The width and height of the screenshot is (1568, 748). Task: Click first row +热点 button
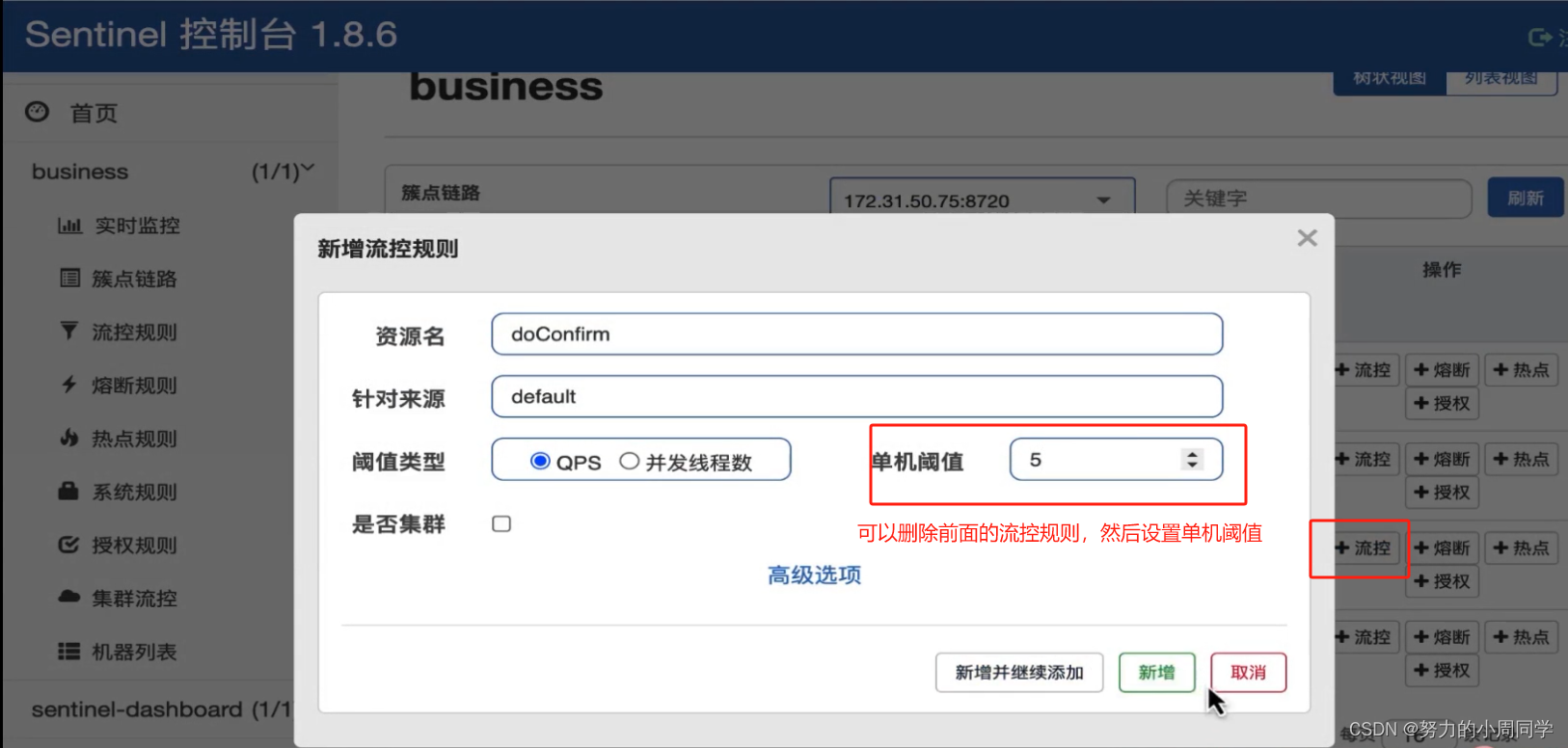pos(1521,370)
